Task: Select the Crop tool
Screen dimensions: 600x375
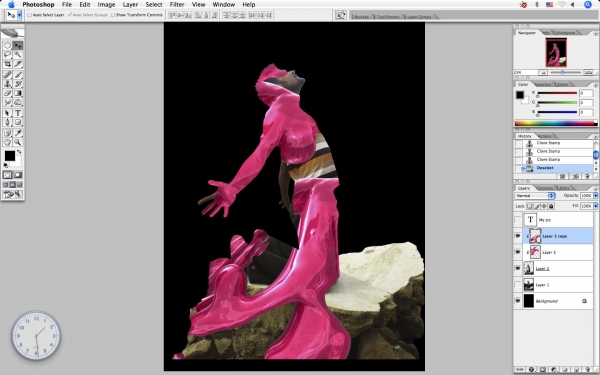Action: click(x=7, y=64)
